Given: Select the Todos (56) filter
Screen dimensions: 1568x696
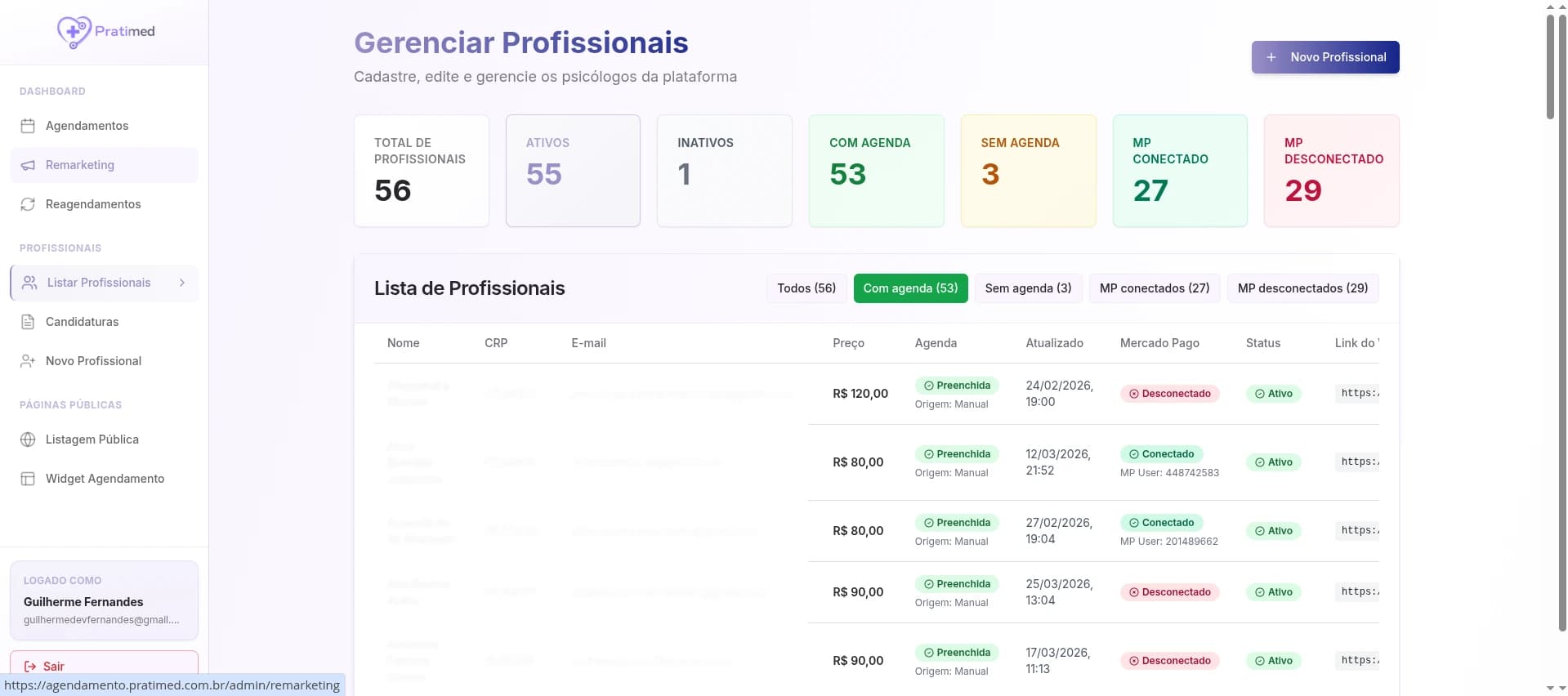Looking at the screenshot, I should [x=806, y=288].
